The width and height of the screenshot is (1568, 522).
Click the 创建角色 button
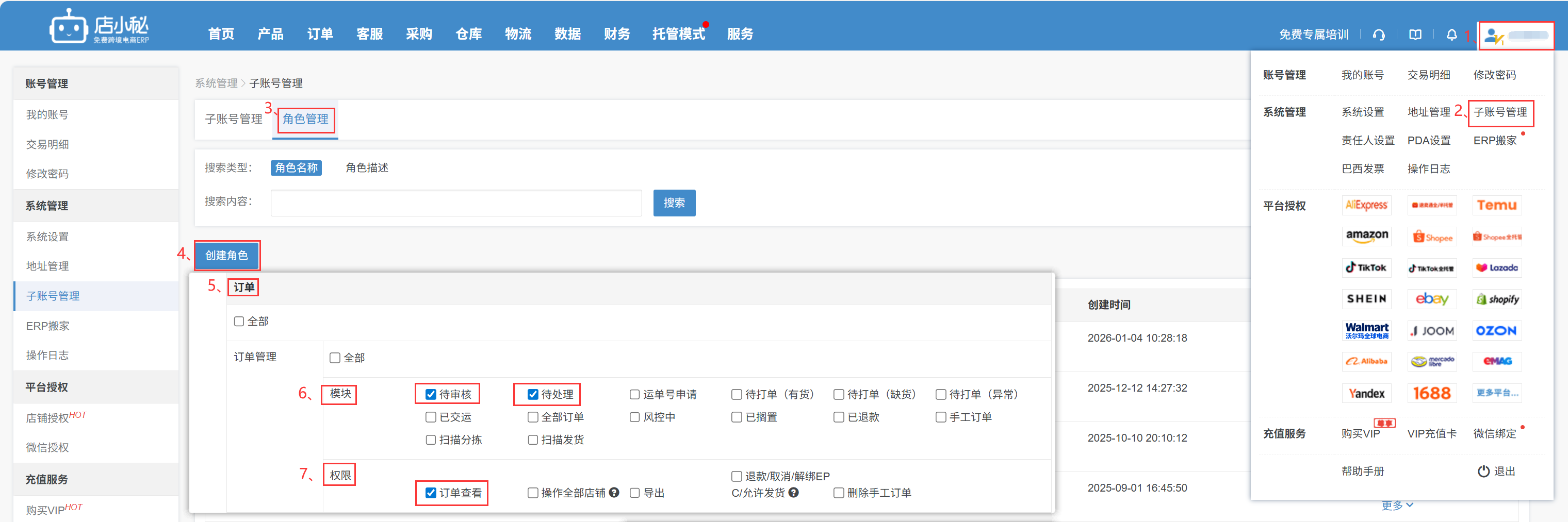[226, 255]
